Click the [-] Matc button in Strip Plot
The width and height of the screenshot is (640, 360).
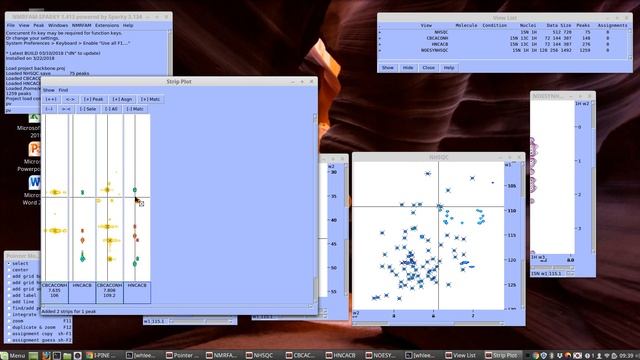[135, 109]
